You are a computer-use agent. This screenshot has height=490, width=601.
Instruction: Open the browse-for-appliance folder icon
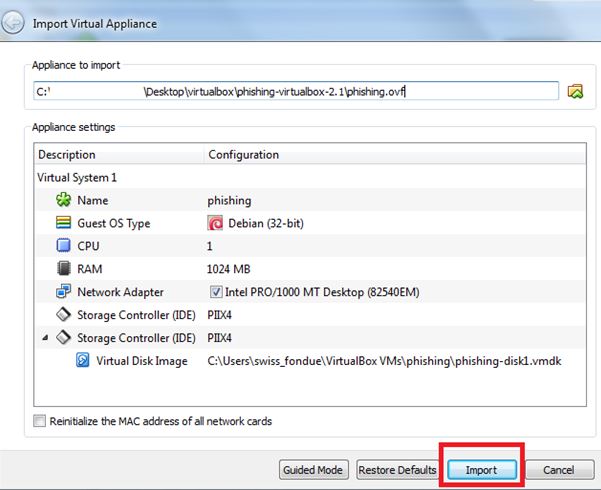click(x=575, y=91)
